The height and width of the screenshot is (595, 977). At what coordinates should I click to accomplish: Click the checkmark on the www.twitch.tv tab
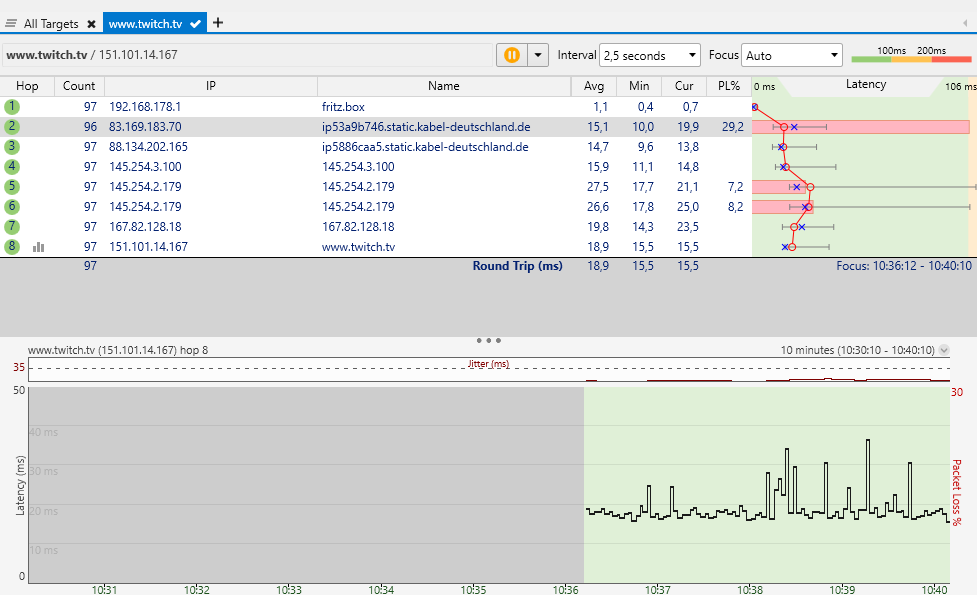196,24
